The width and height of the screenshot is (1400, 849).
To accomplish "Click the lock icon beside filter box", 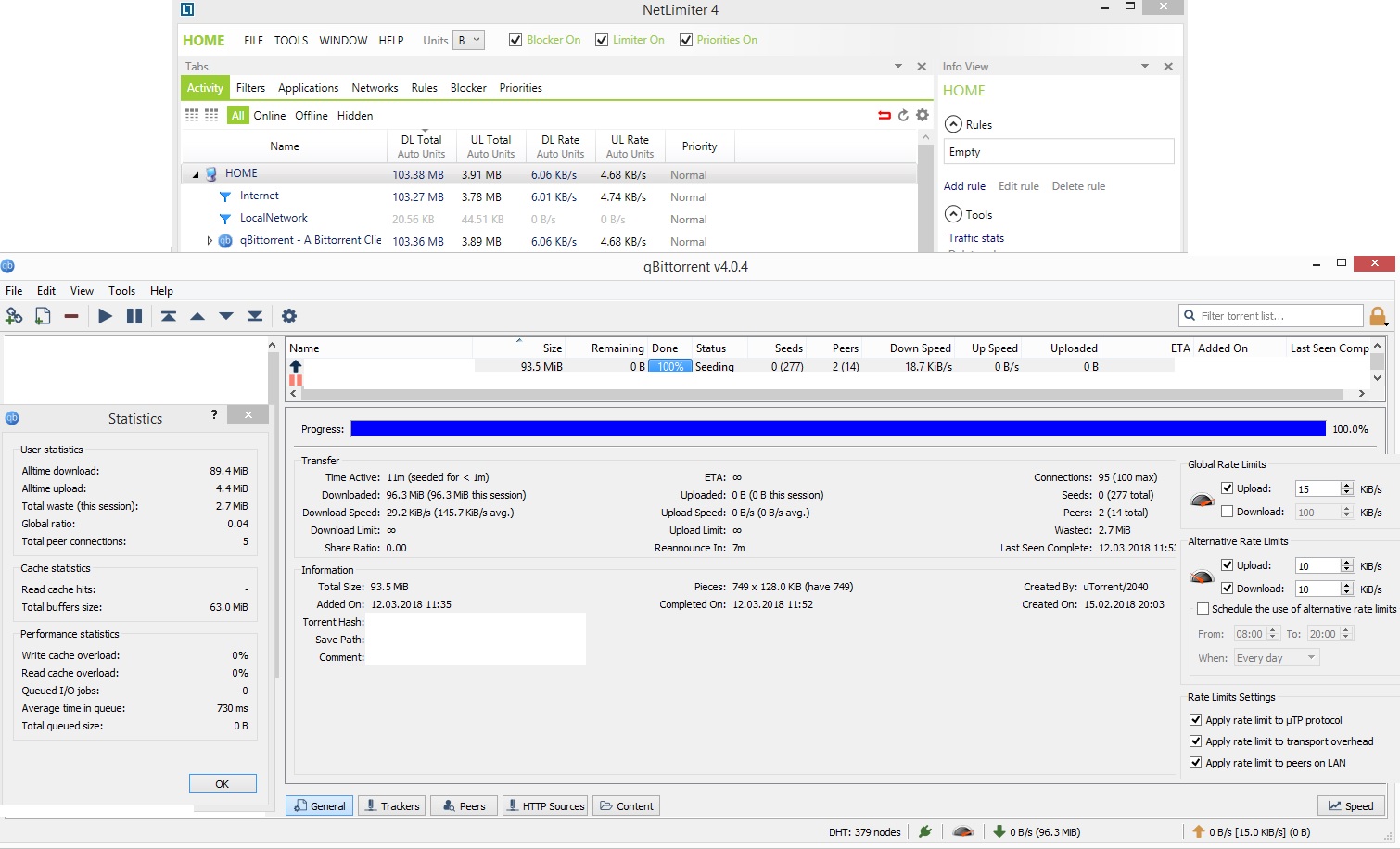I will click(1379, 316).
